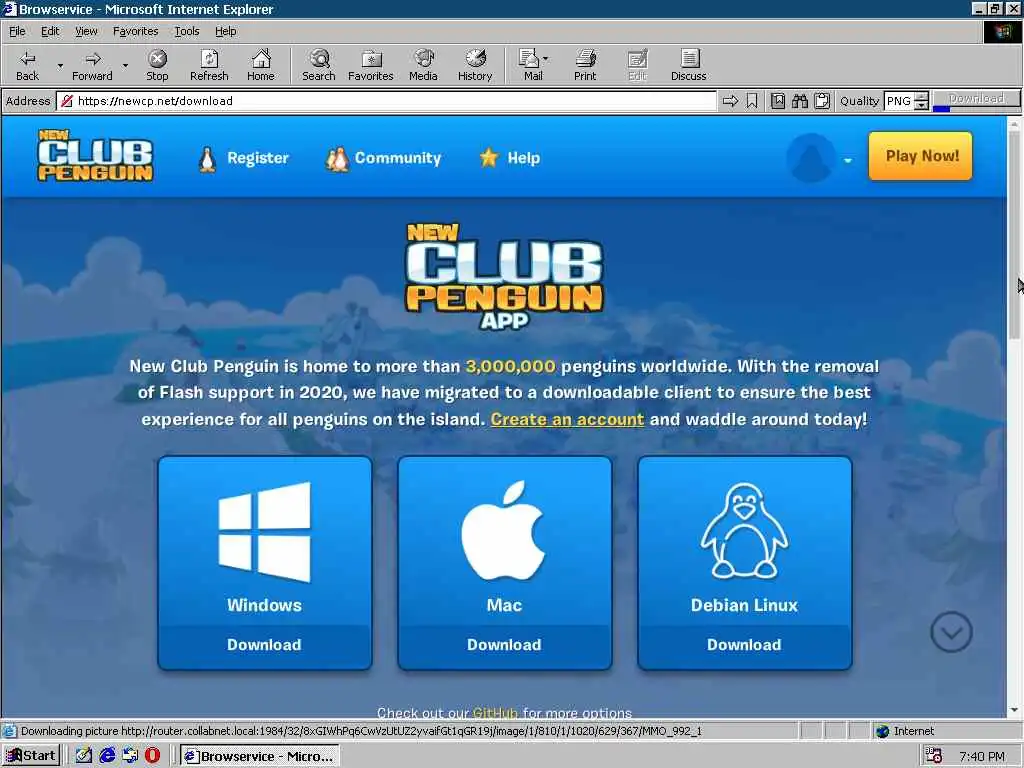Launch Opera from the quick launch bar

[153, 756]
